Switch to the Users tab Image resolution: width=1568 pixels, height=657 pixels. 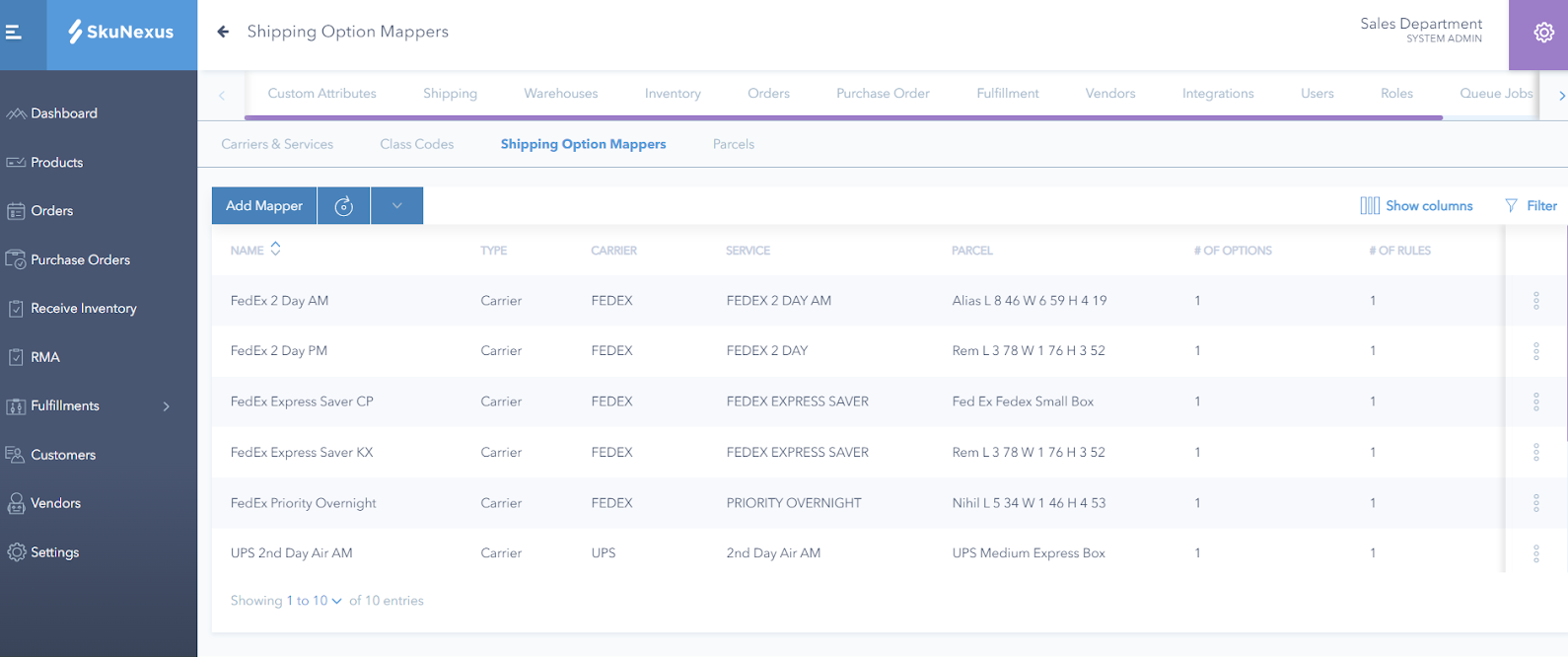point(1317,94)
